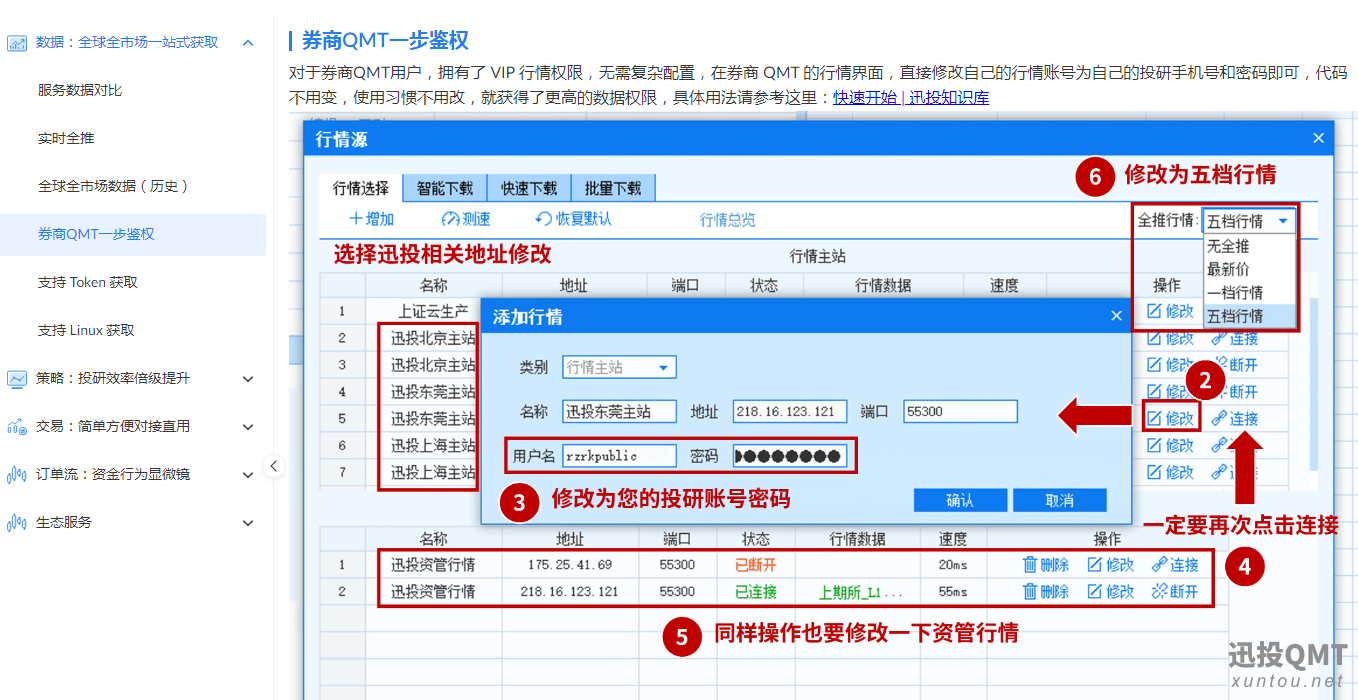The image size is (1358, 700).
Task: Switch to the 行情选择 tab
Action: 361,188
